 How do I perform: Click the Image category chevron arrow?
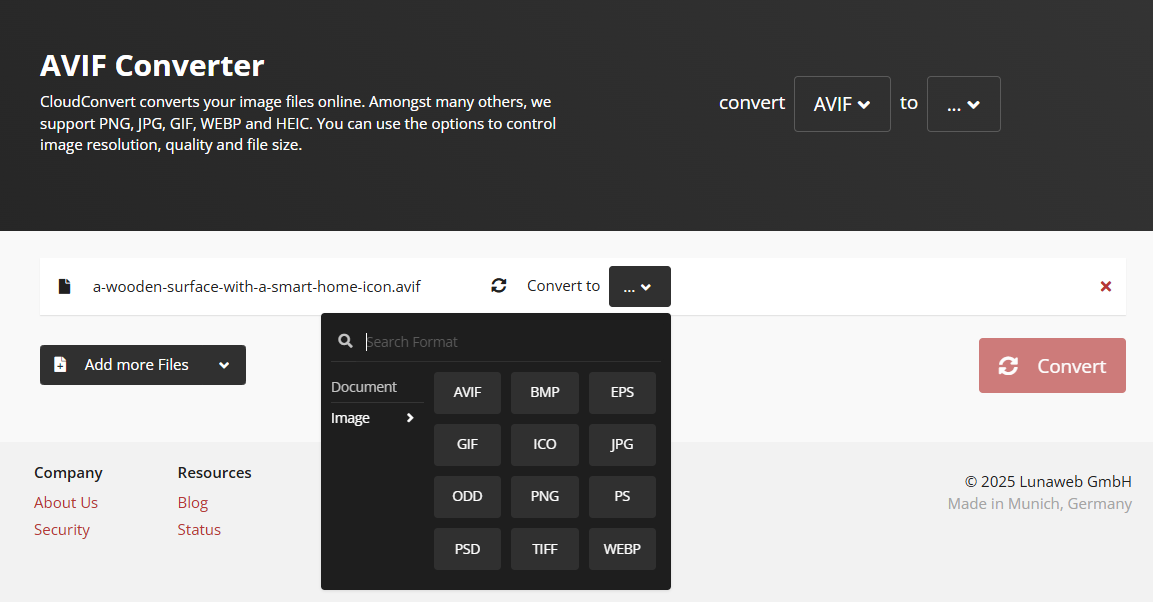(x=410, y=418)
